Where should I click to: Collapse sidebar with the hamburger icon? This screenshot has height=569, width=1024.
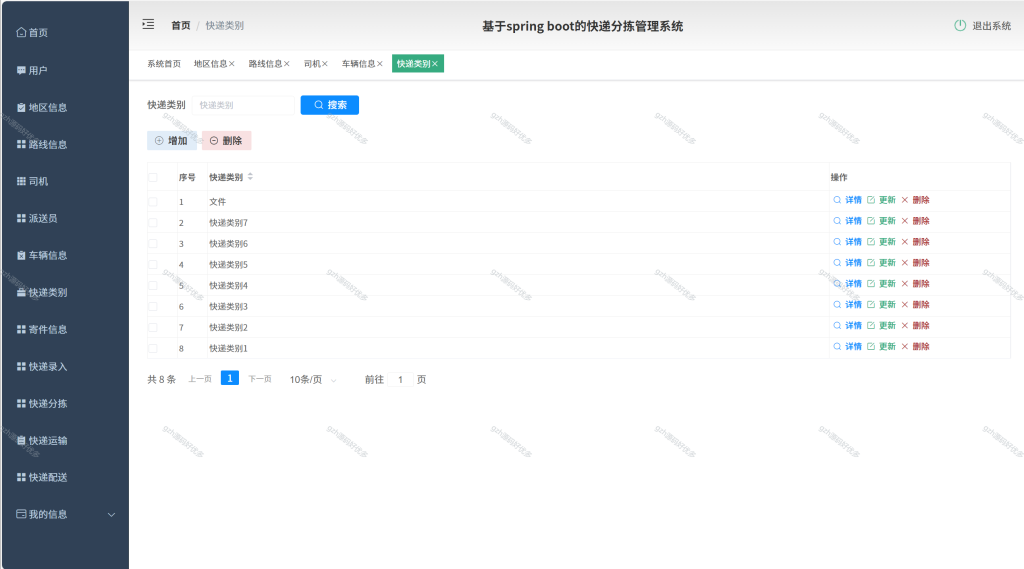(148, 25)
